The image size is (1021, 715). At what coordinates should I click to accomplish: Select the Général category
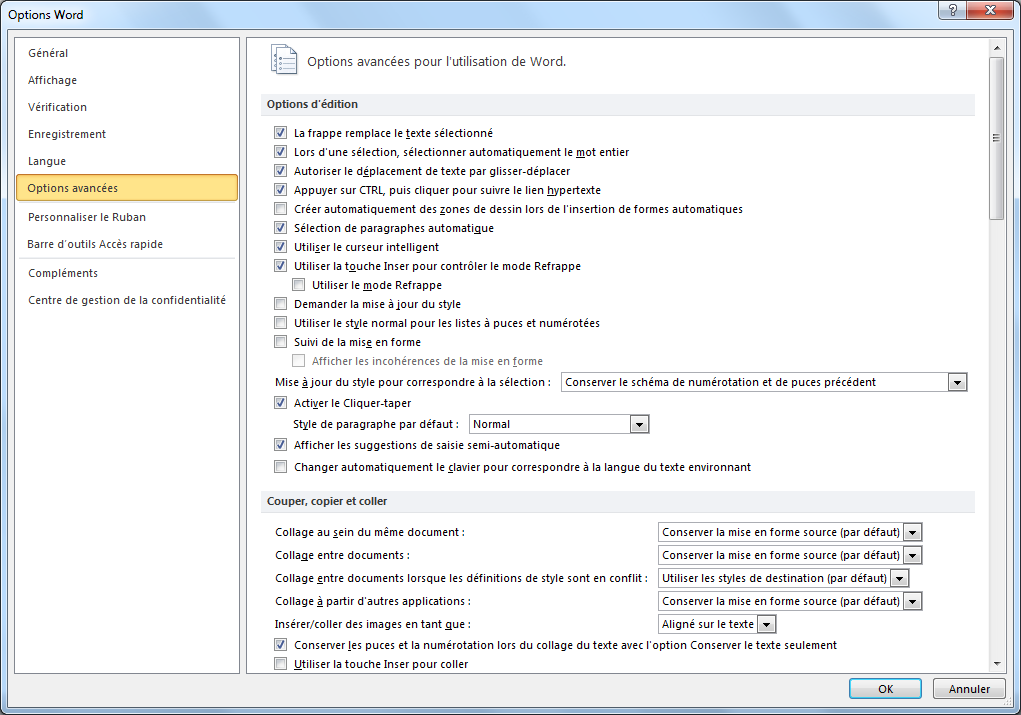(x=48, y=53)
